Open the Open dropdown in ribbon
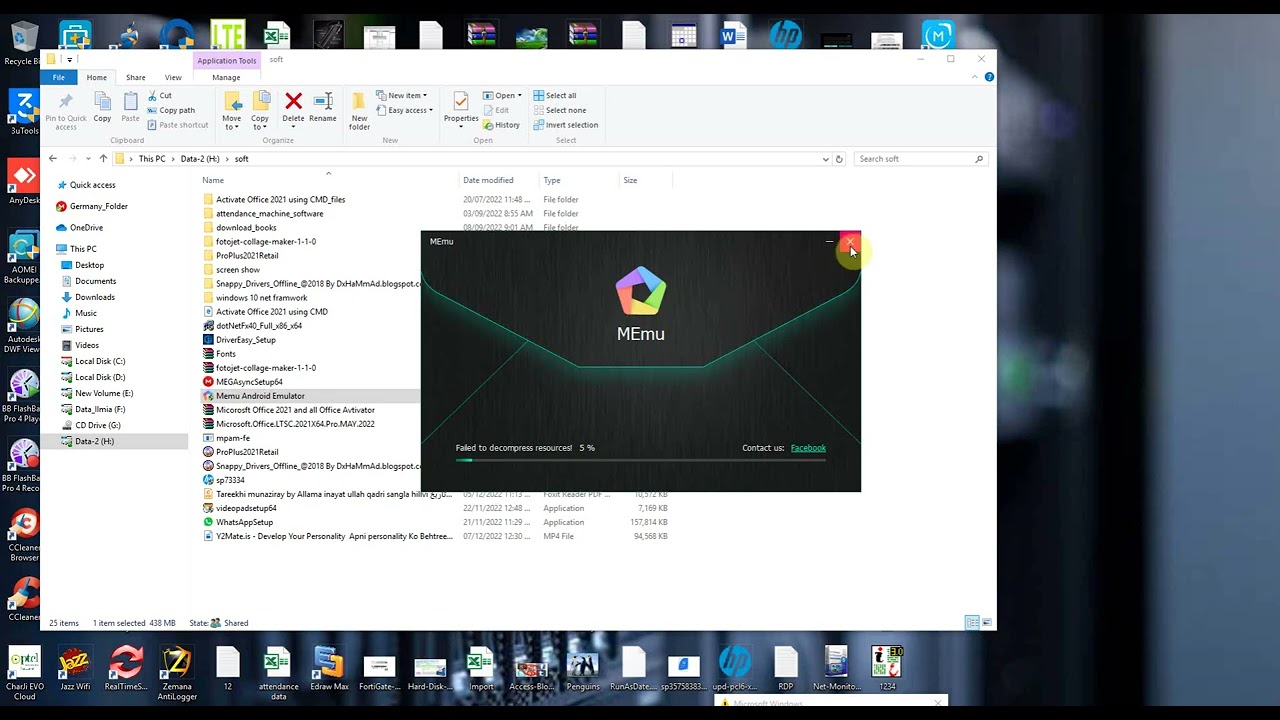This screenshot has height=720, width=1280. coord(502,96)
